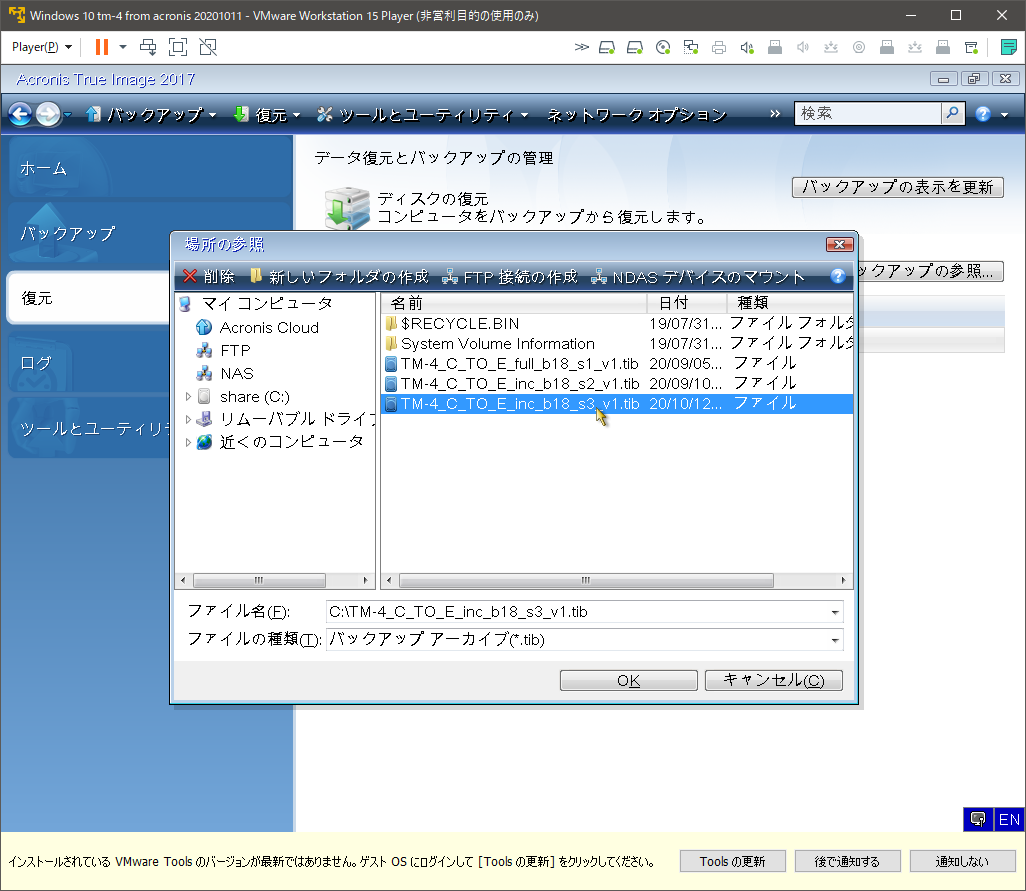This screenshot has height=891, width=1026.
Task: Open the Player(P) menu
Action: [x=42, y=47]
